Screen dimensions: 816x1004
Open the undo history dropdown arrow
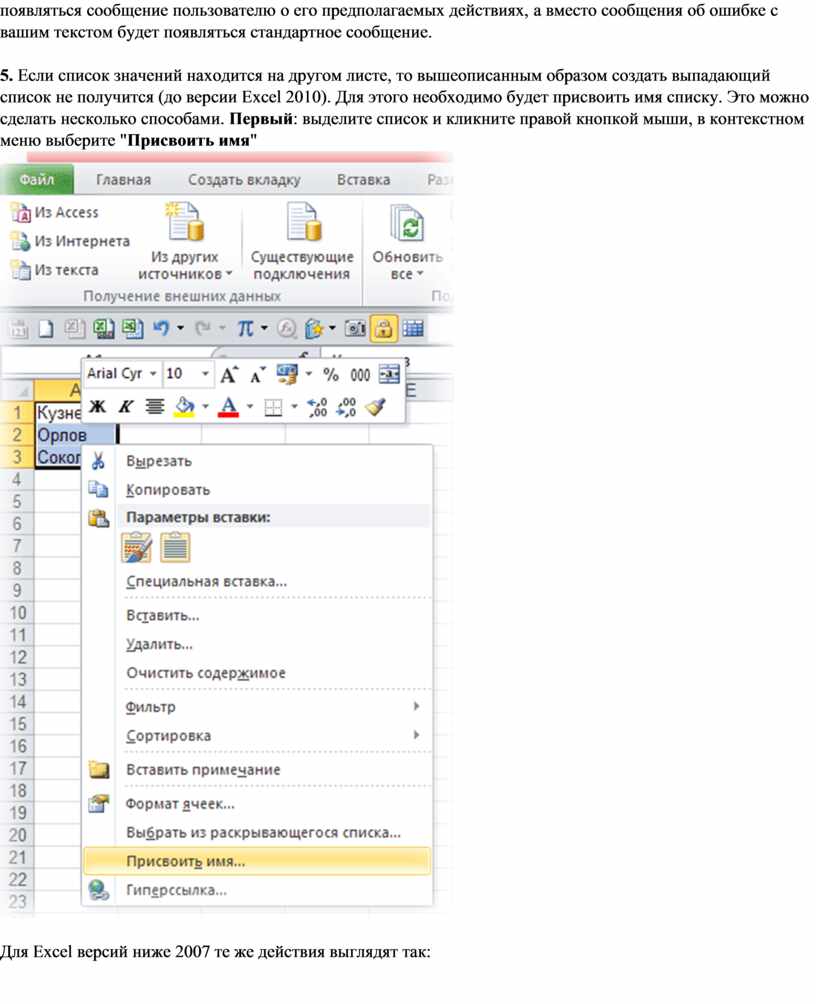tap(181, 329)
